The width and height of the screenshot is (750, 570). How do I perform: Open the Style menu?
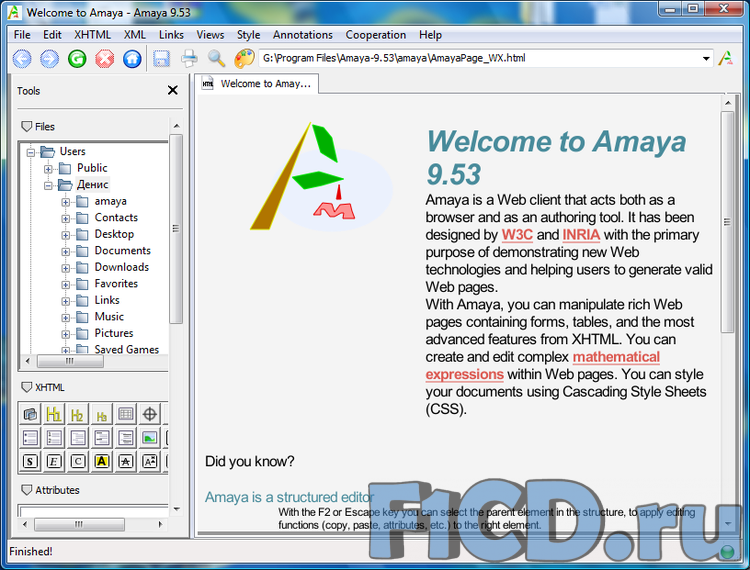(249, 35)
